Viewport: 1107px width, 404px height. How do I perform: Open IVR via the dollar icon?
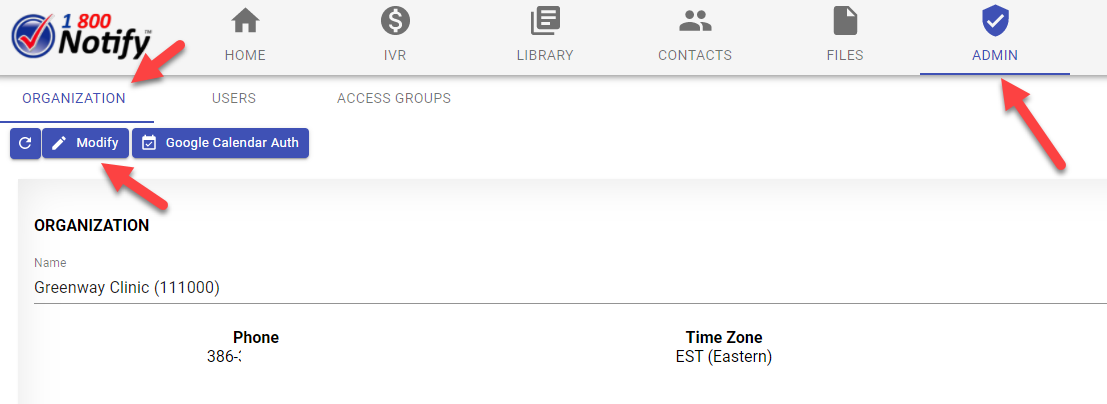[x=395, y=20]
